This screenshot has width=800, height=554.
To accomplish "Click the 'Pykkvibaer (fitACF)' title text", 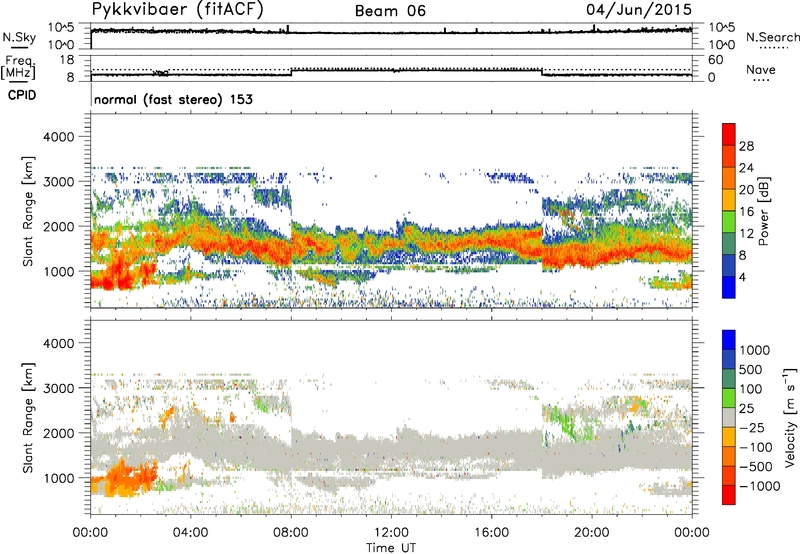I will [177, 10].
